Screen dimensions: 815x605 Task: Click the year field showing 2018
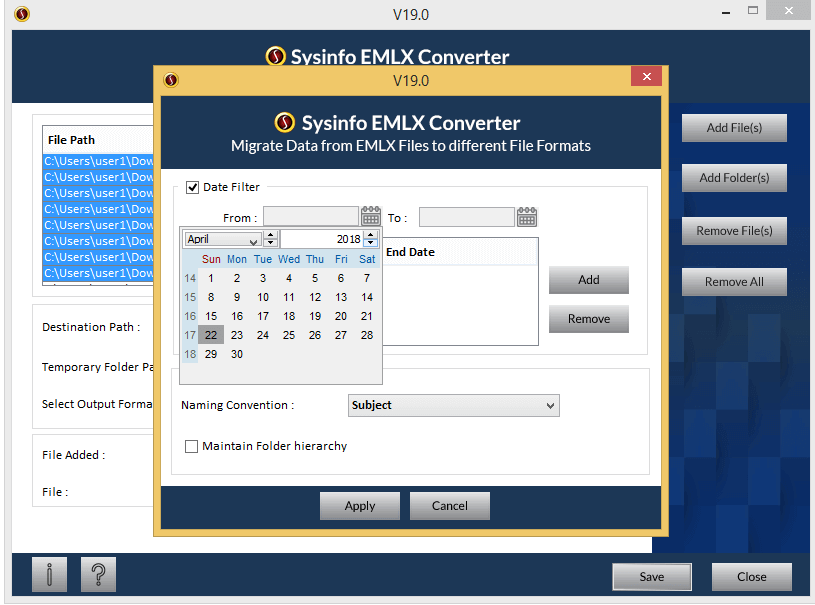[323, 239]
